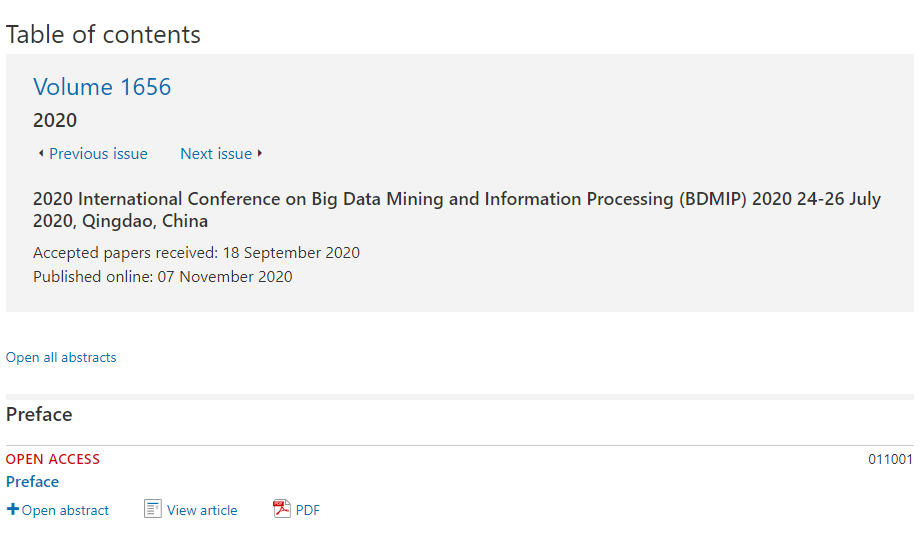Click the red PDF file icon

point(282,509)
